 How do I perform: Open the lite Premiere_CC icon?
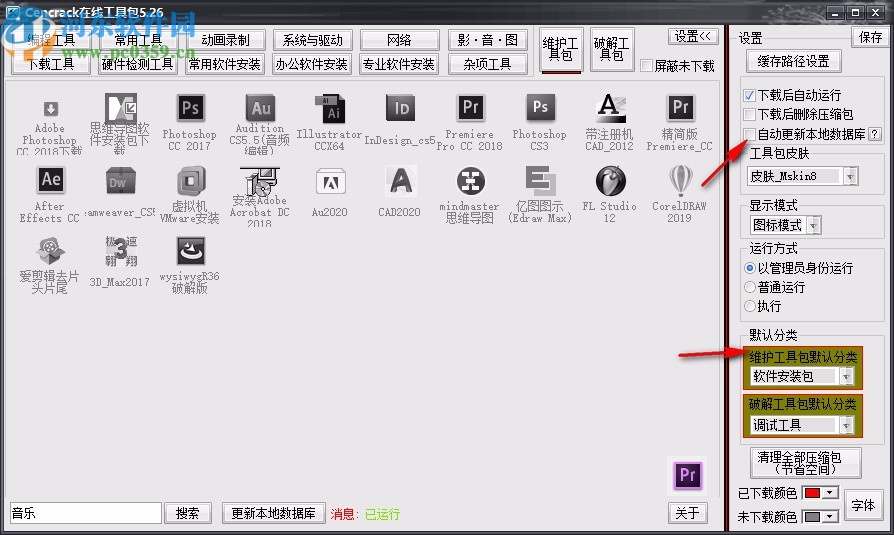click(680, 107)
